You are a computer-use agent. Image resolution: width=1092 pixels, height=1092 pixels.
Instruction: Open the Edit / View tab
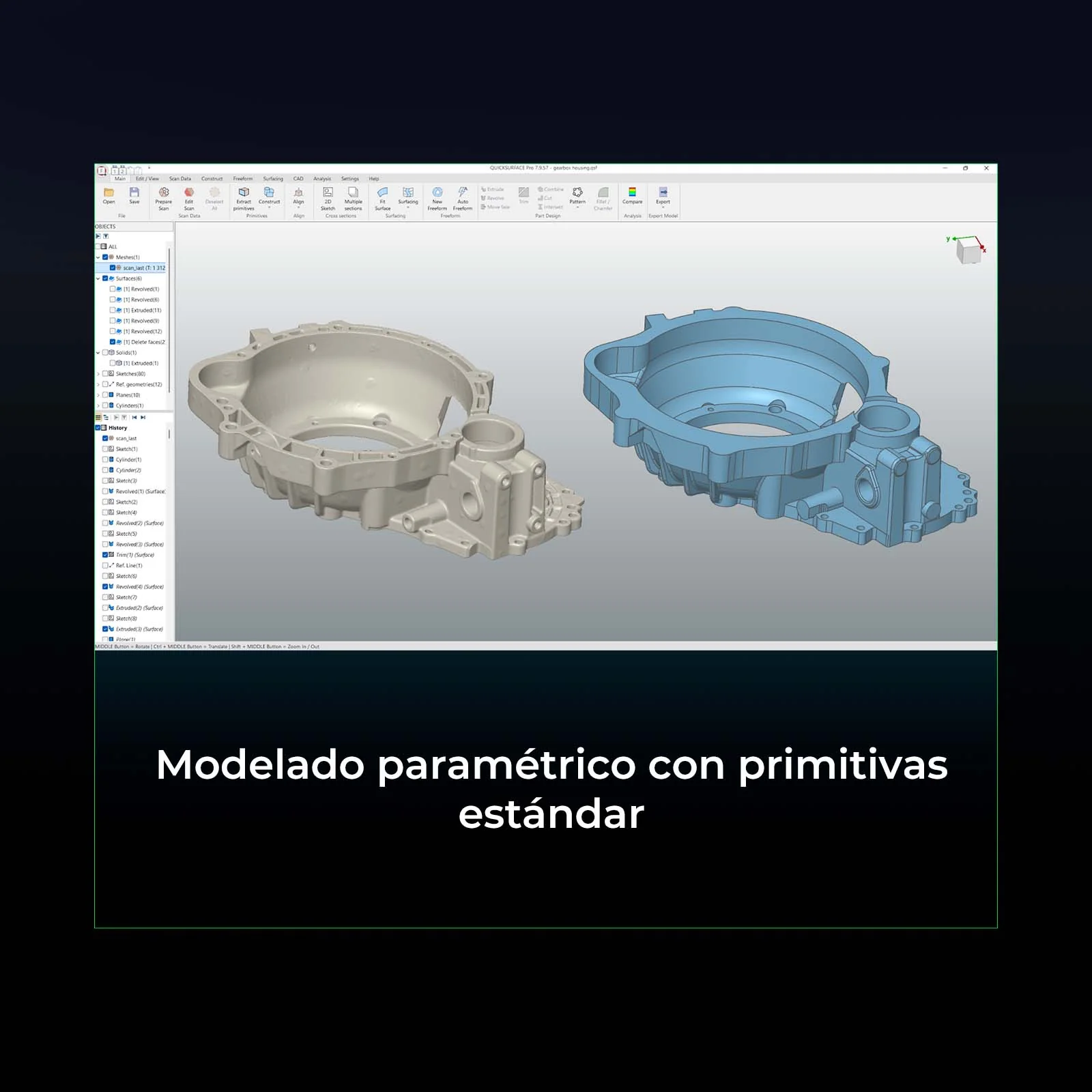point(147,179)
